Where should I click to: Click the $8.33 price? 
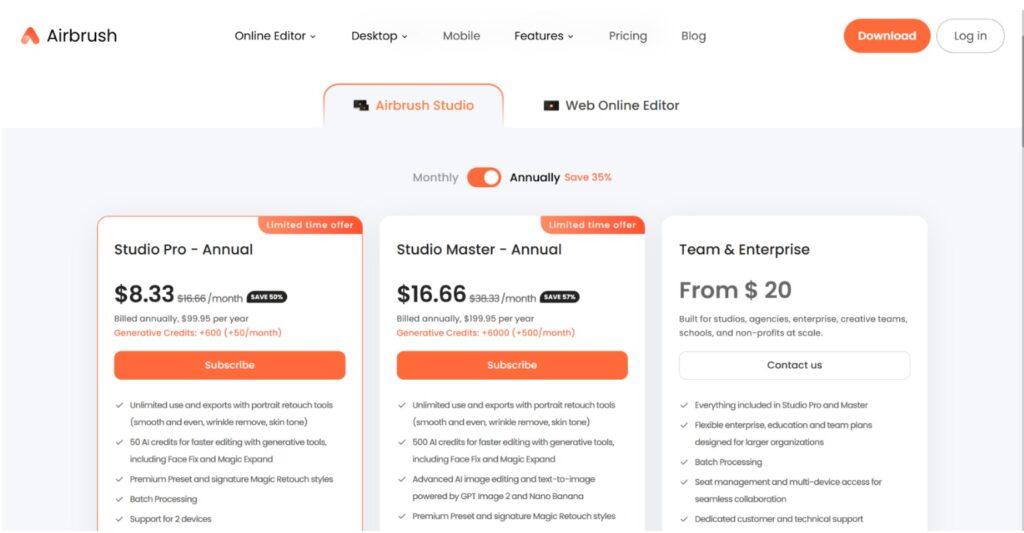pyautogui.click(x=144, y=294)
